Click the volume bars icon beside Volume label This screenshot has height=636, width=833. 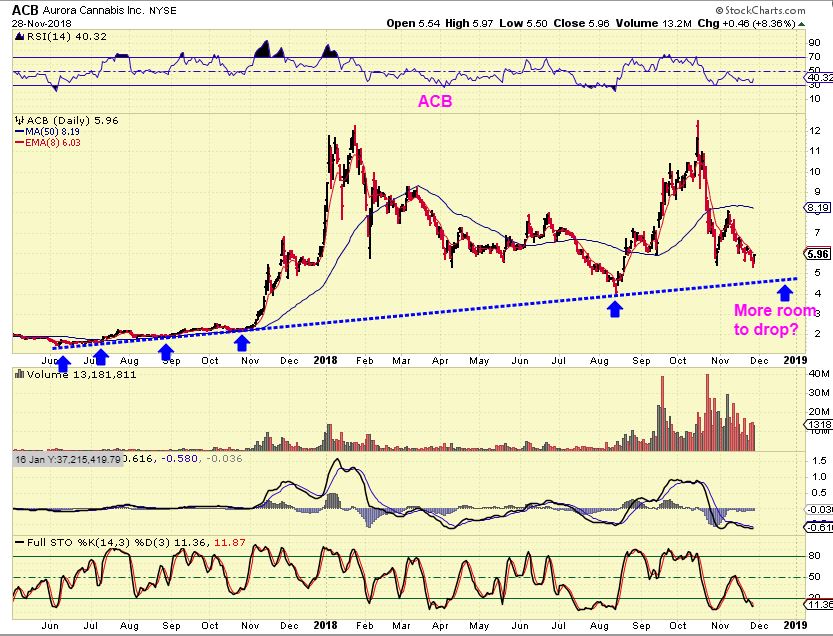(19, 374)
